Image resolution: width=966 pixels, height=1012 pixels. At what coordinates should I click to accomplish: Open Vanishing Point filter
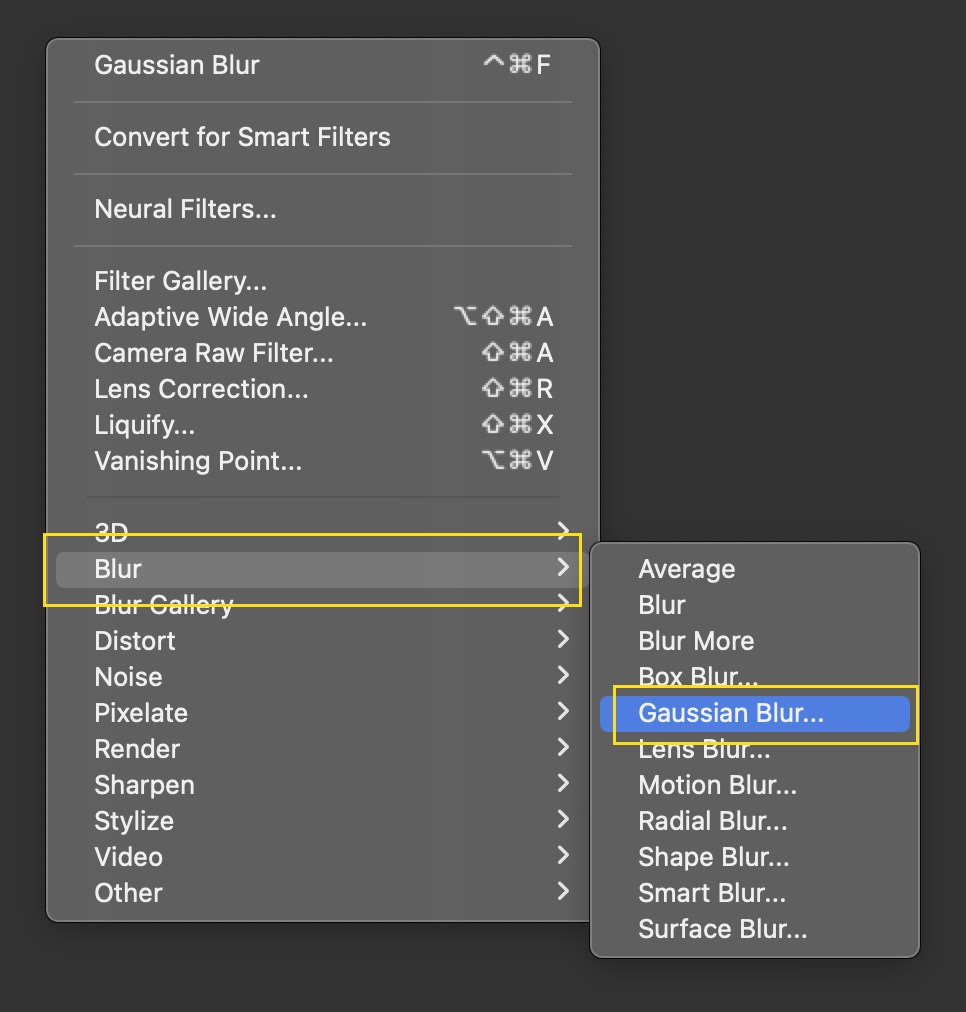click(197, 461)
